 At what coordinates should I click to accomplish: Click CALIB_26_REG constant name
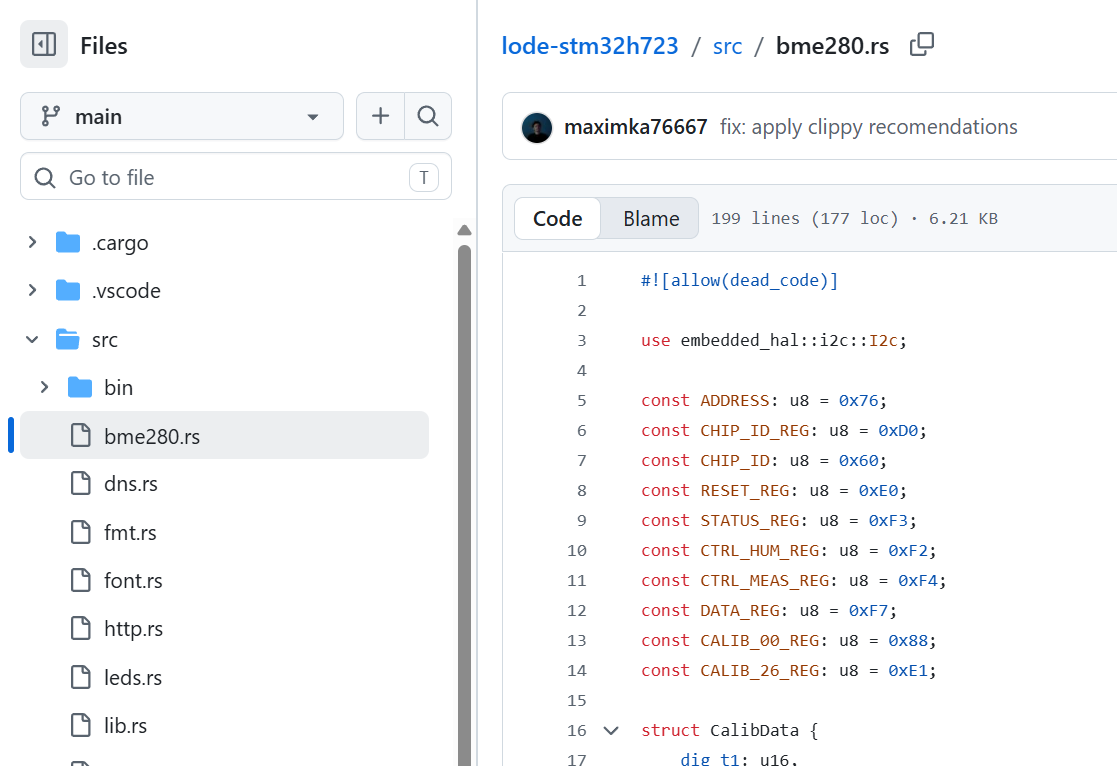click(x=759, y=670)
